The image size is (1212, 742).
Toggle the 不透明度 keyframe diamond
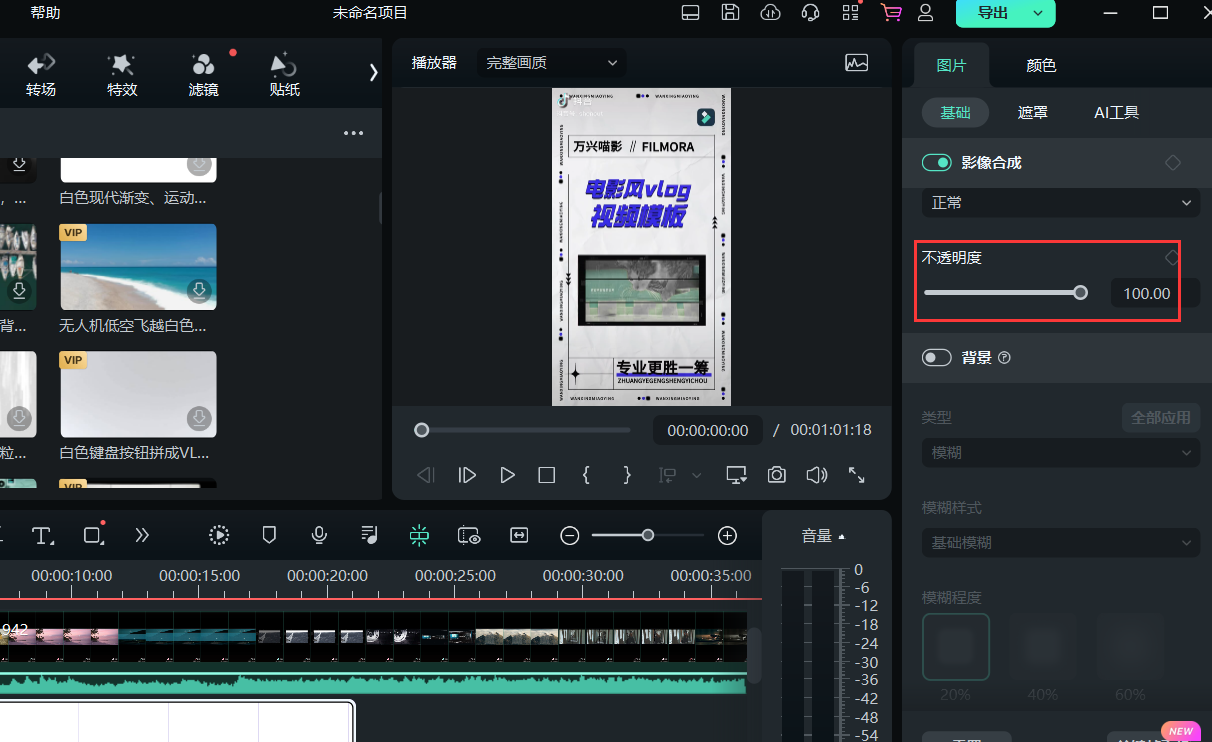click(x=1172, y=258)
